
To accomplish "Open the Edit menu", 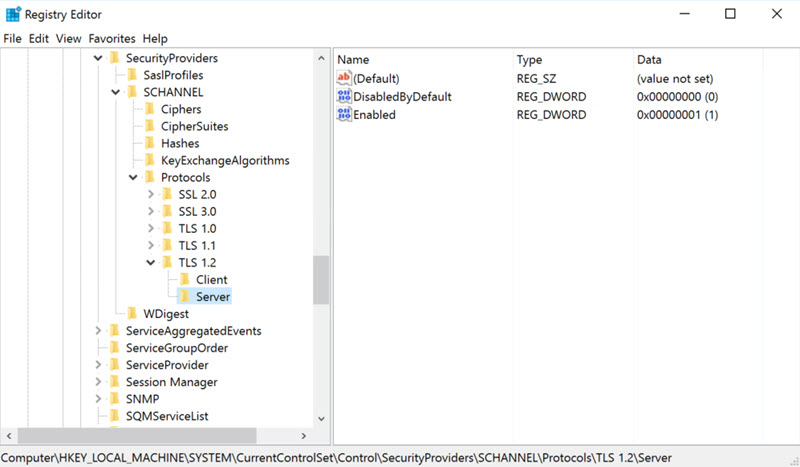I will [x=39, y=38].
